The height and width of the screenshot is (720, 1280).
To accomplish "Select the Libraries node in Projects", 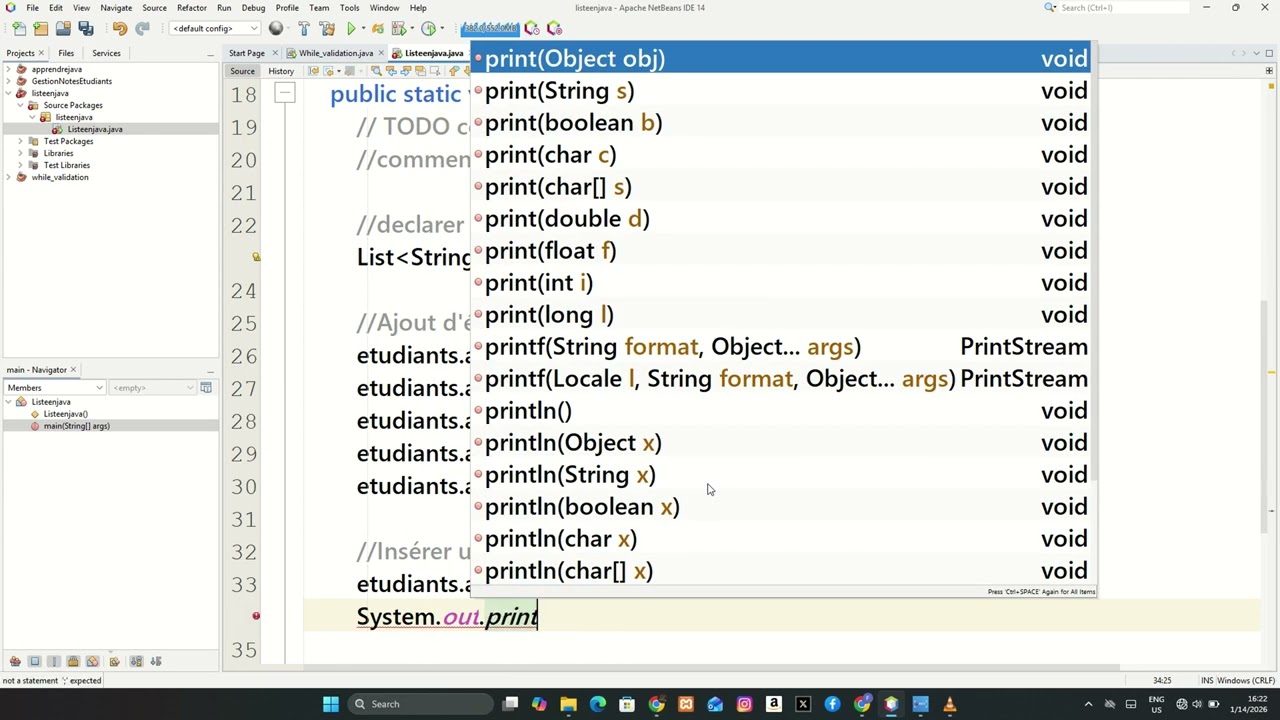I will pyautogui.click(x=58, y=153).
